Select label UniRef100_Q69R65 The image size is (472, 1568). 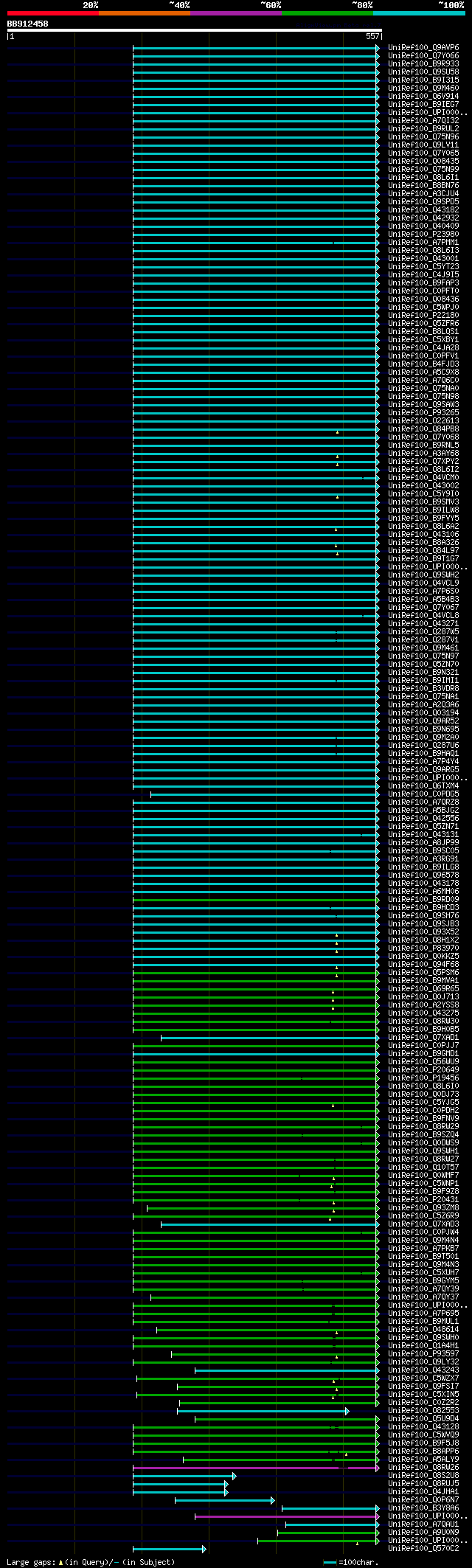[423, 988]
